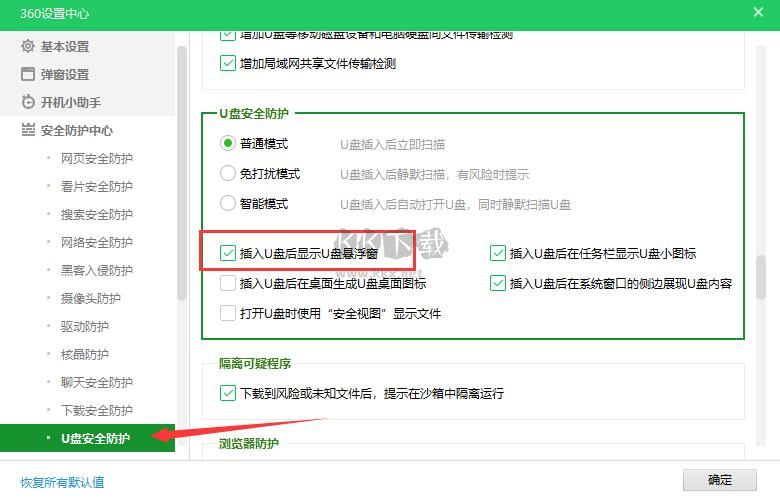Click the 开机小助手 clock icon
Image resolution: width=780 pixels, height=500 pixels.
(x=28, y=102)
